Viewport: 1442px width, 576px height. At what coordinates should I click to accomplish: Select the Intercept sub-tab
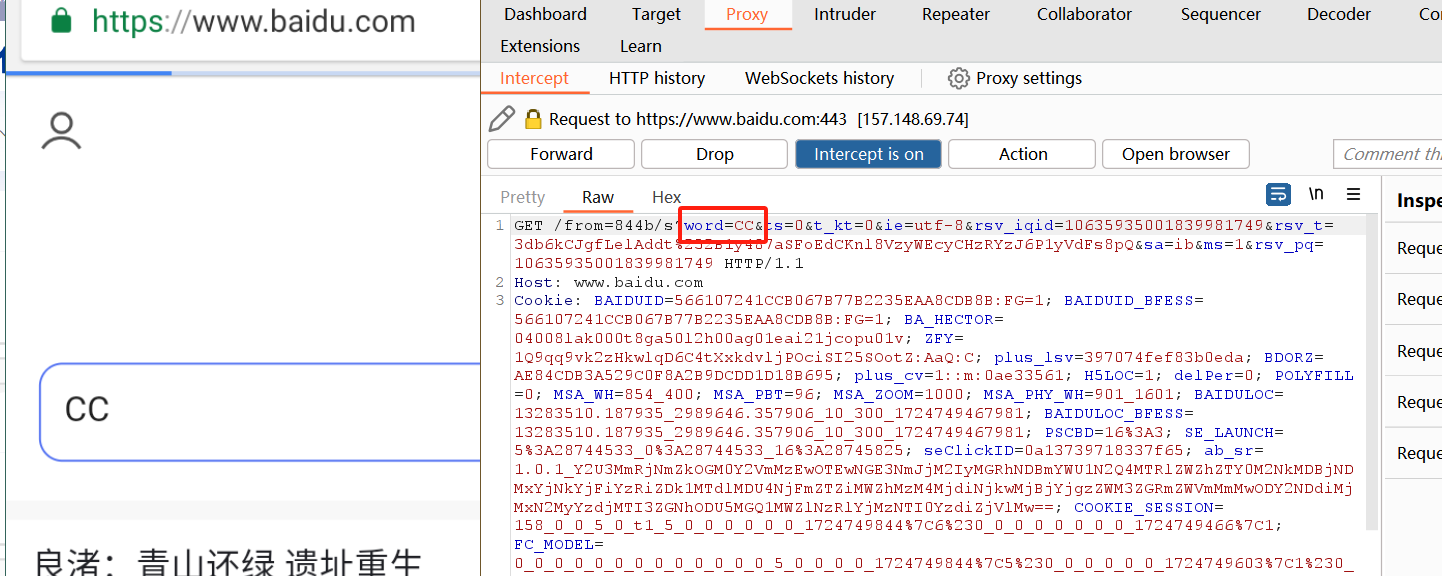[x=534, y=78]
